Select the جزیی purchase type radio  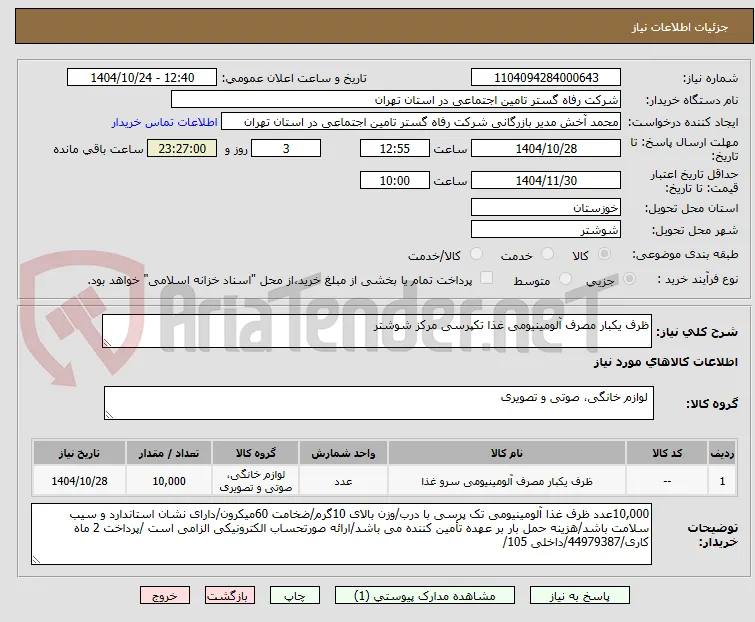(x=629, y=279)
